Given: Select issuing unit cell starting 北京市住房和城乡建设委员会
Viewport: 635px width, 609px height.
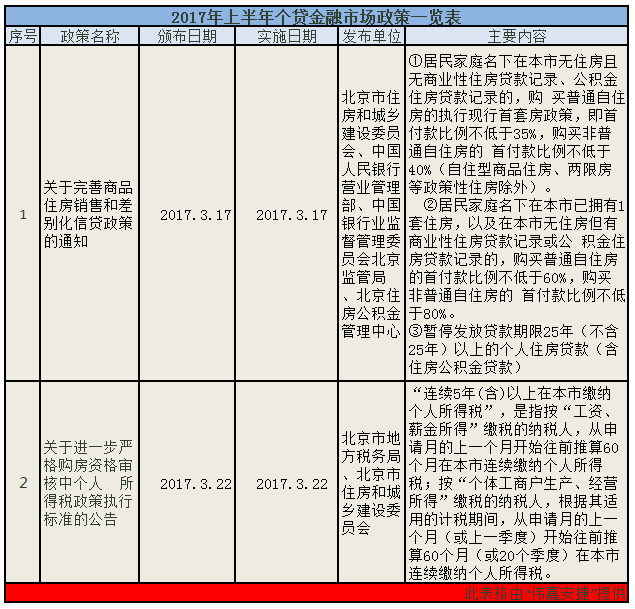Looking at the screenshot, I should click(371, 214).
